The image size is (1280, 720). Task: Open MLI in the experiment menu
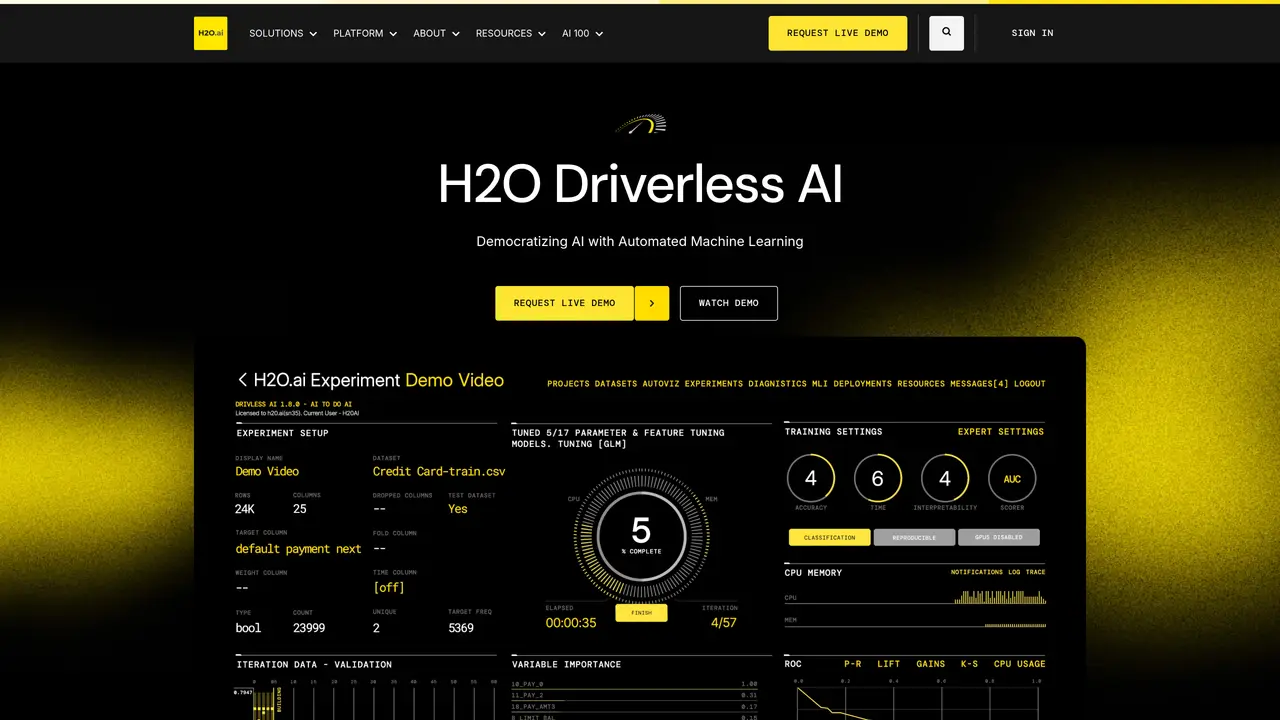pyautogui.click(x=820, y=384)
